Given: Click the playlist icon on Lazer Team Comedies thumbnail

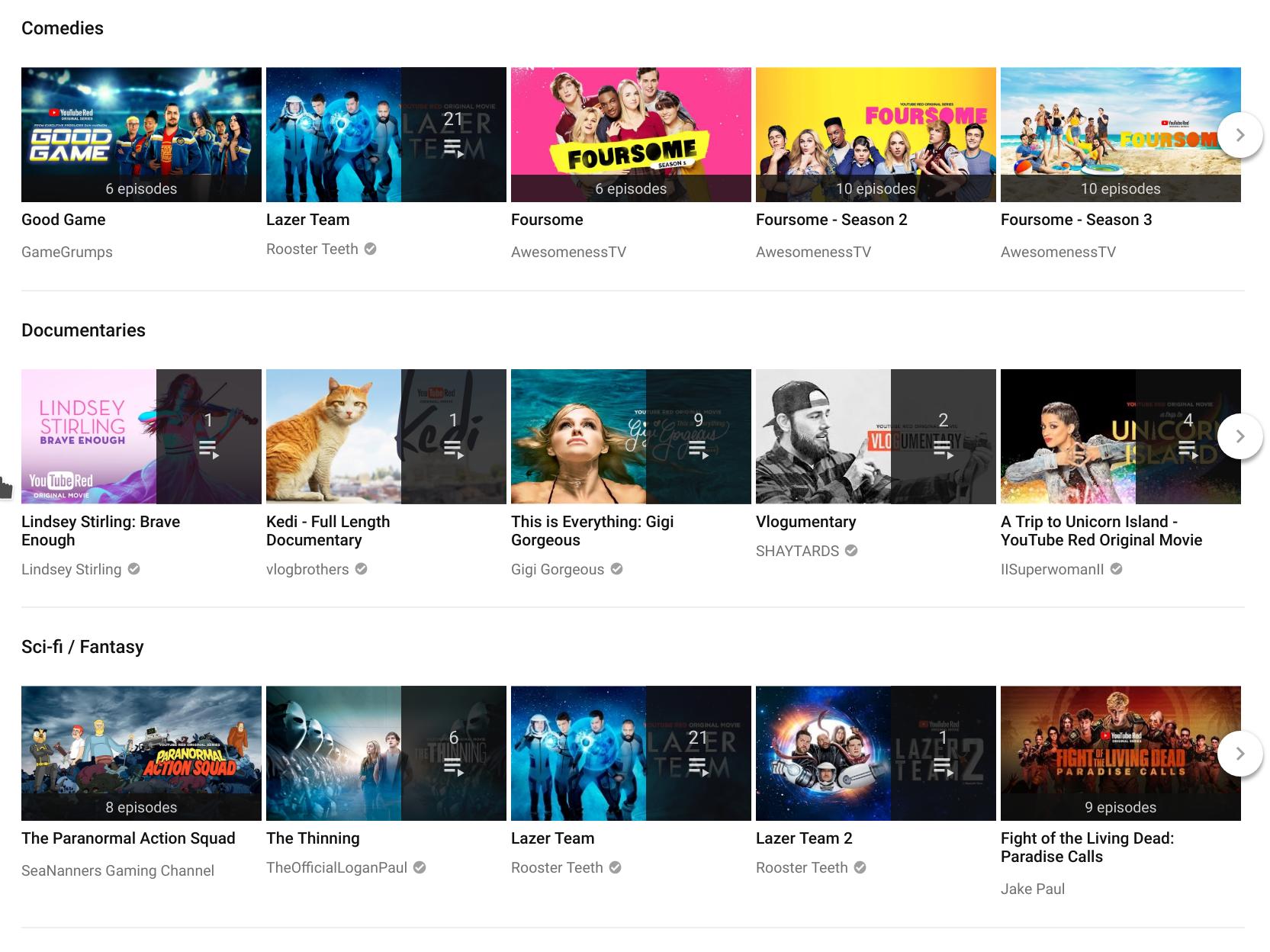Looking at the screenshot, I should (x=453, y=148).
